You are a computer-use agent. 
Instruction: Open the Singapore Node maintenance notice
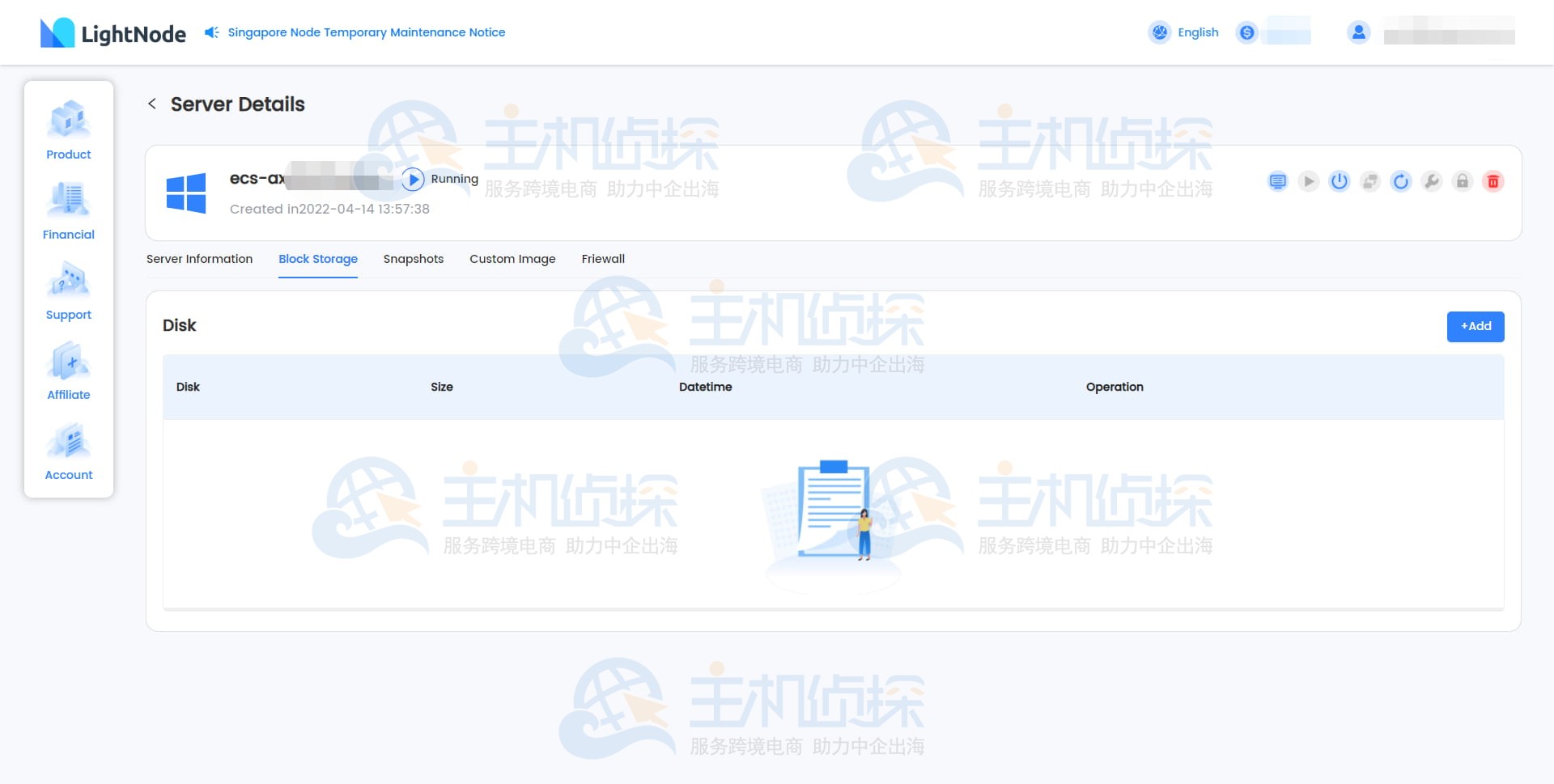(x=366, y=32)
